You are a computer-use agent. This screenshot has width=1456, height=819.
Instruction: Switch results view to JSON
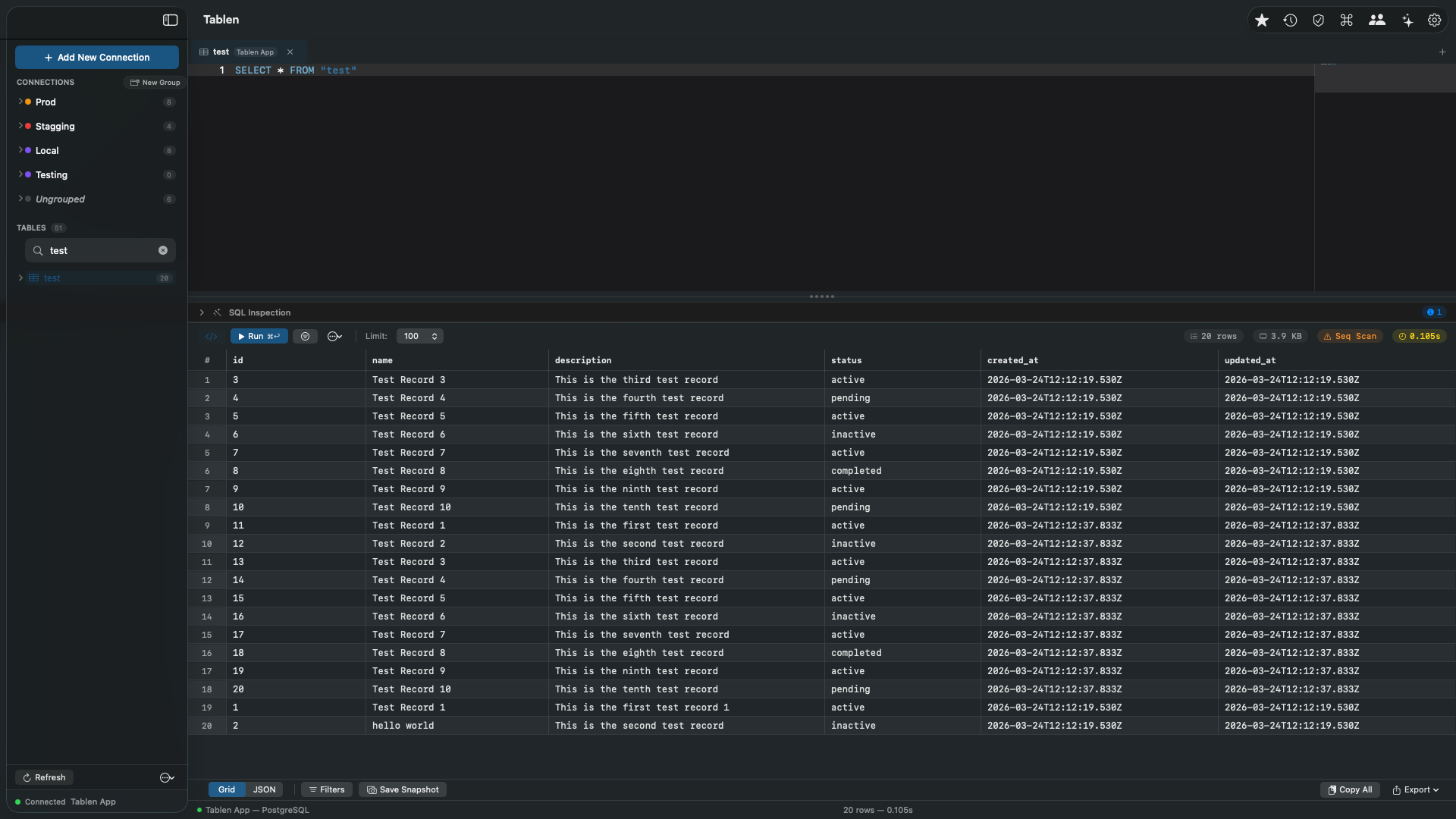click(264, 789)
